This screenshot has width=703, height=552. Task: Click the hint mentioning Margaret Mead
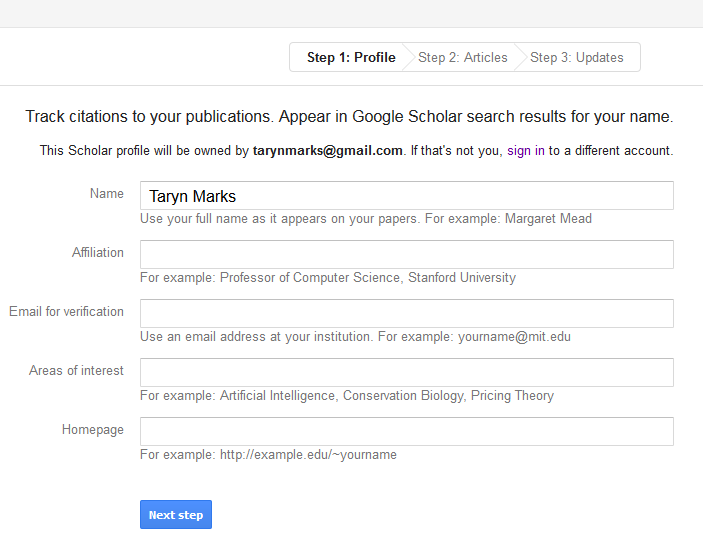[x=366, y=219]
